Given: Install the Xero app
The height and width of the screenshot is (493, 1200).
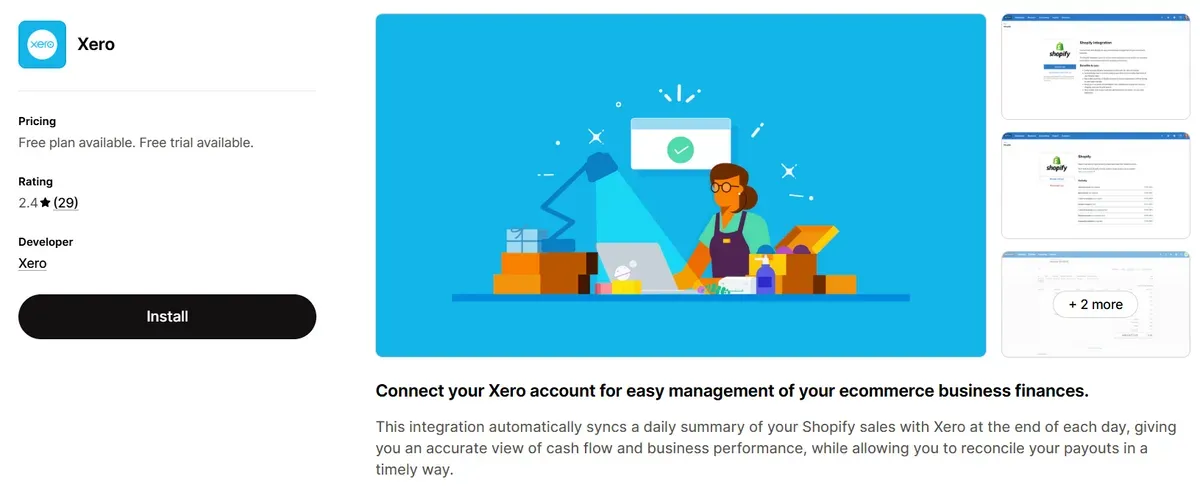Looking at the screenshot, I should coord(167,316).
